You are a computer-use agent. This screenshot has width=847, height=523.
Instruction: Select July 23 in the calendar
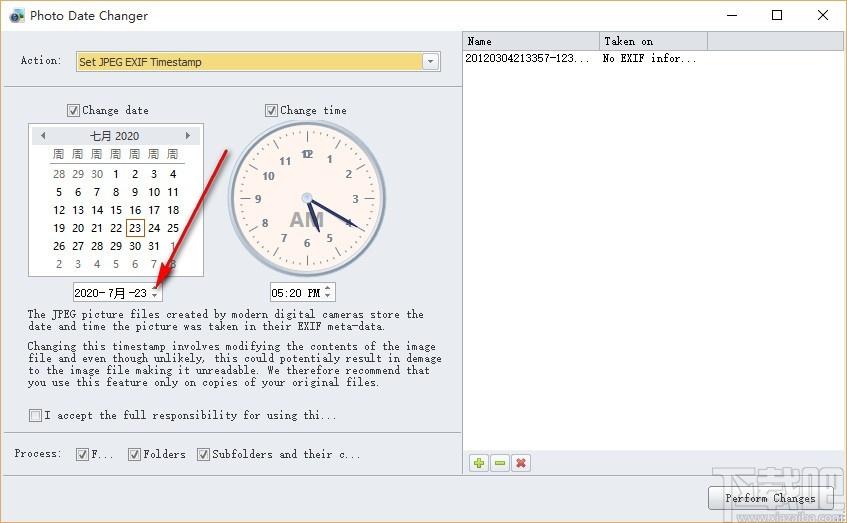click(135, 228)
